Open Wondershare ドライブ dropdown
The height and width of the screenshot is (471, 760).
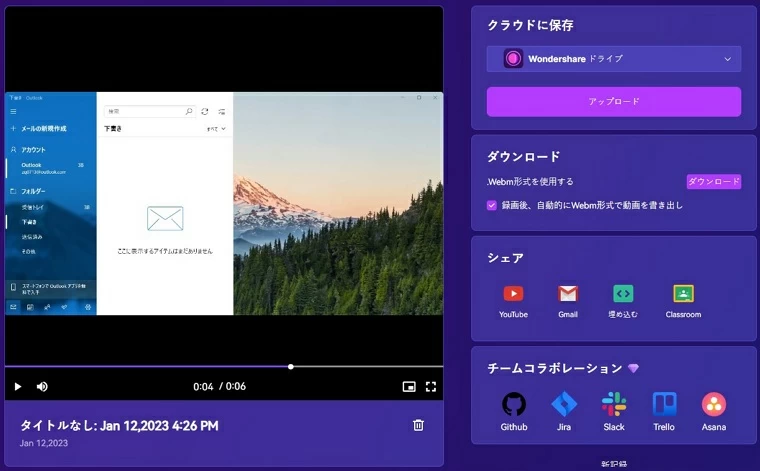pos(614,59)
